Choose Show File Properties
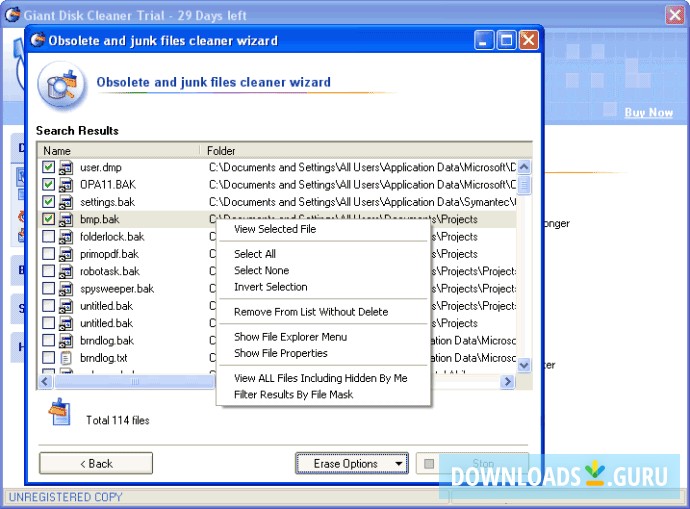The height and width of the screenshot is (509, 690). click(x=323, y=353)
